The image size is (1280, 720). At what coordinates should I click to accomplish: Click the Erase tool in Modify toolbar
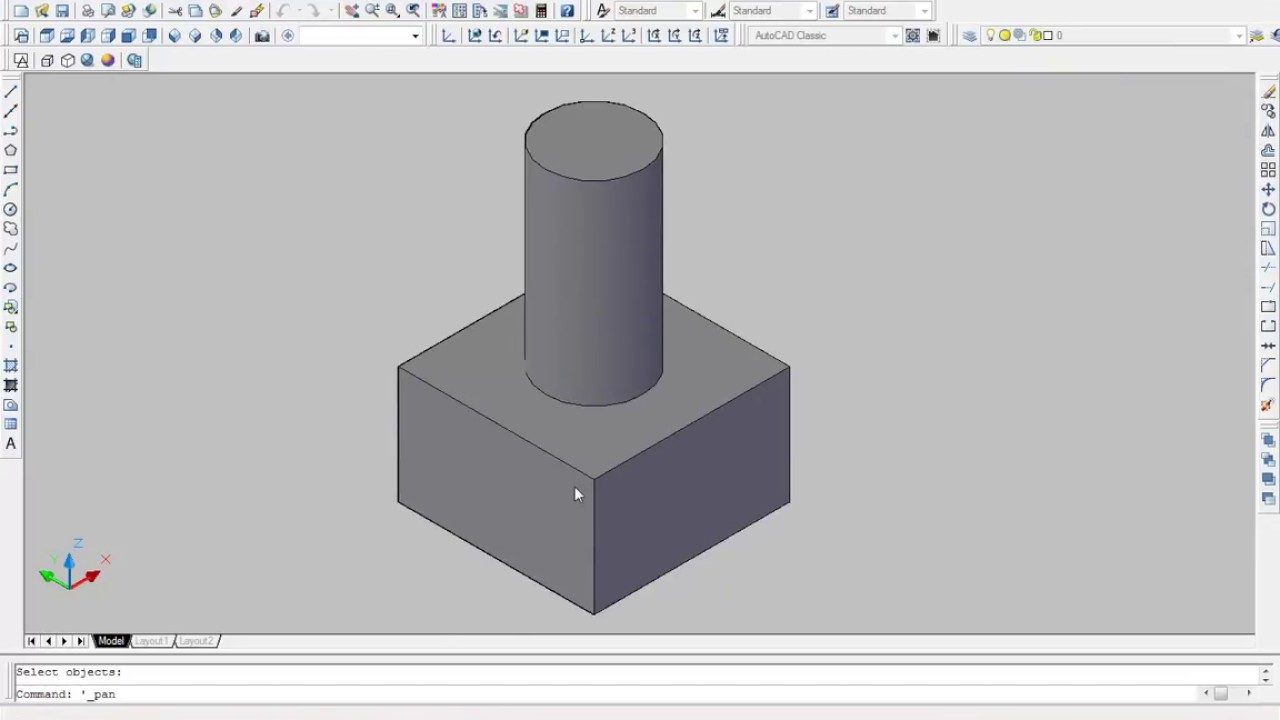click(x=1268, y=92)
